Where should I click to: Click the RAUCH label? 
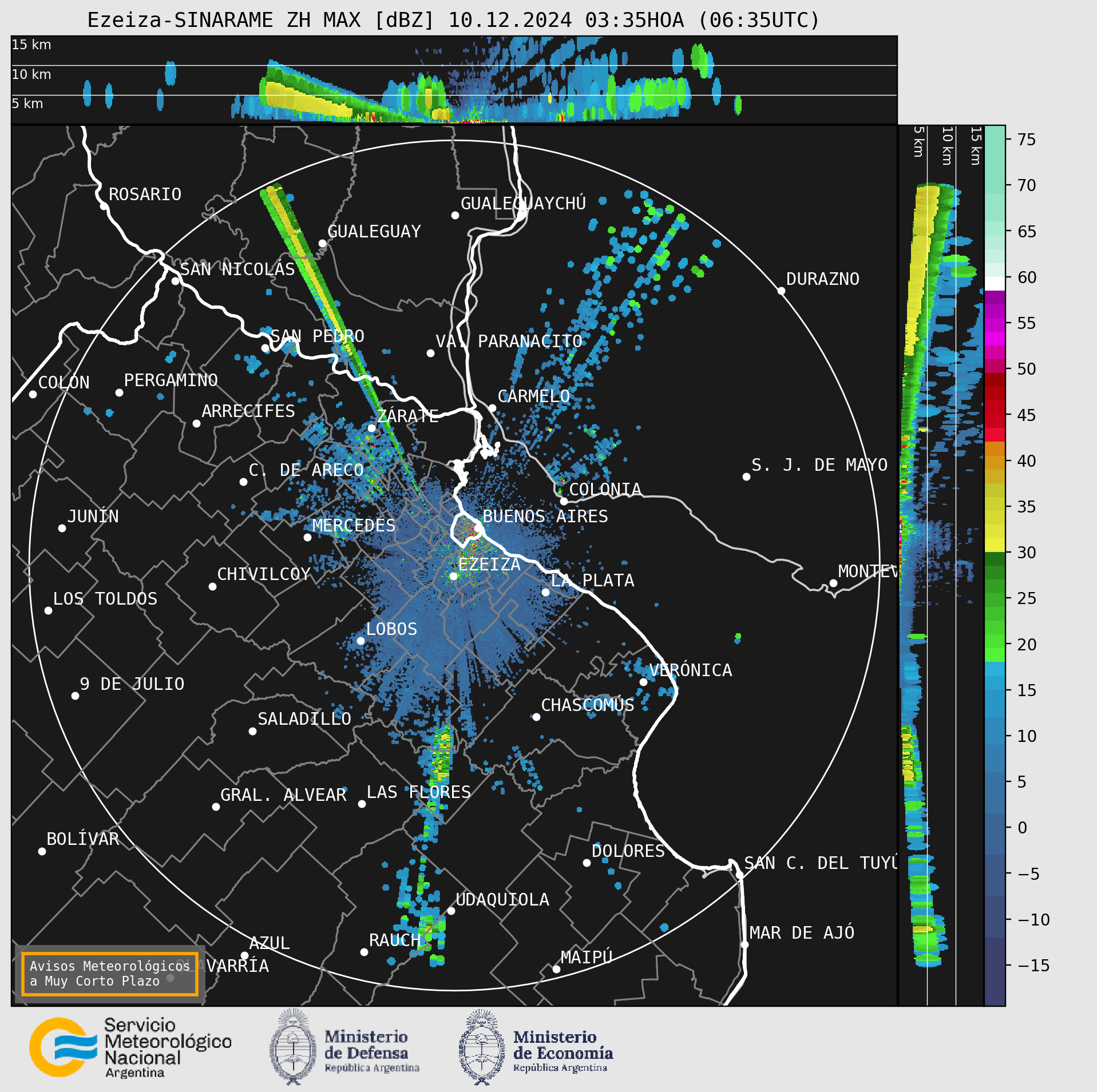[x=394, y=940]
